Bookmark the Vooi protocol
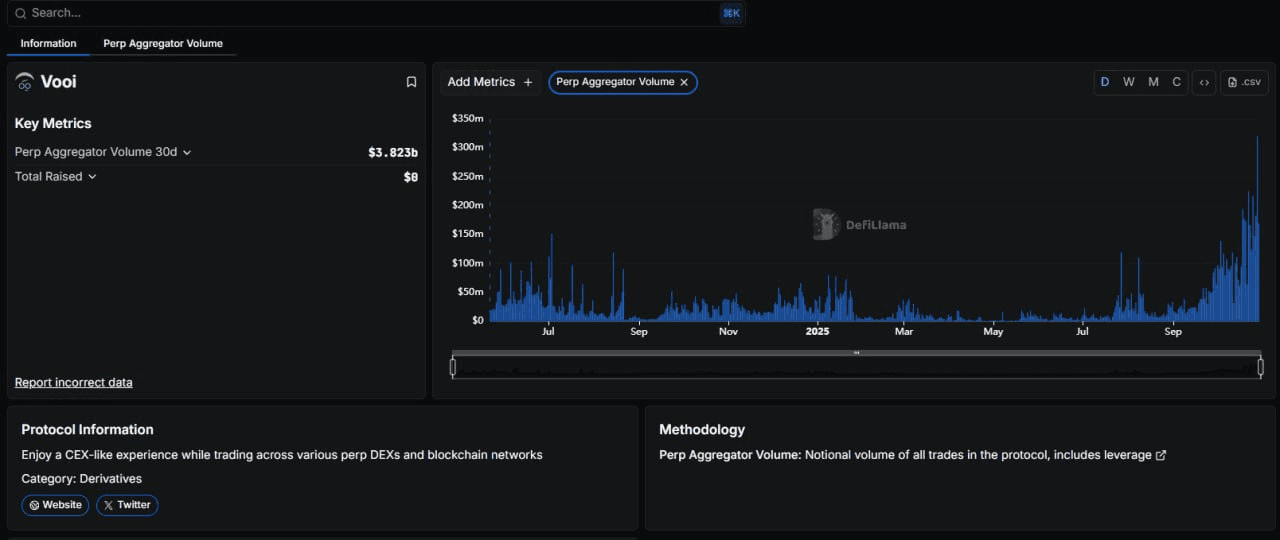 click(x=411, y=82)
